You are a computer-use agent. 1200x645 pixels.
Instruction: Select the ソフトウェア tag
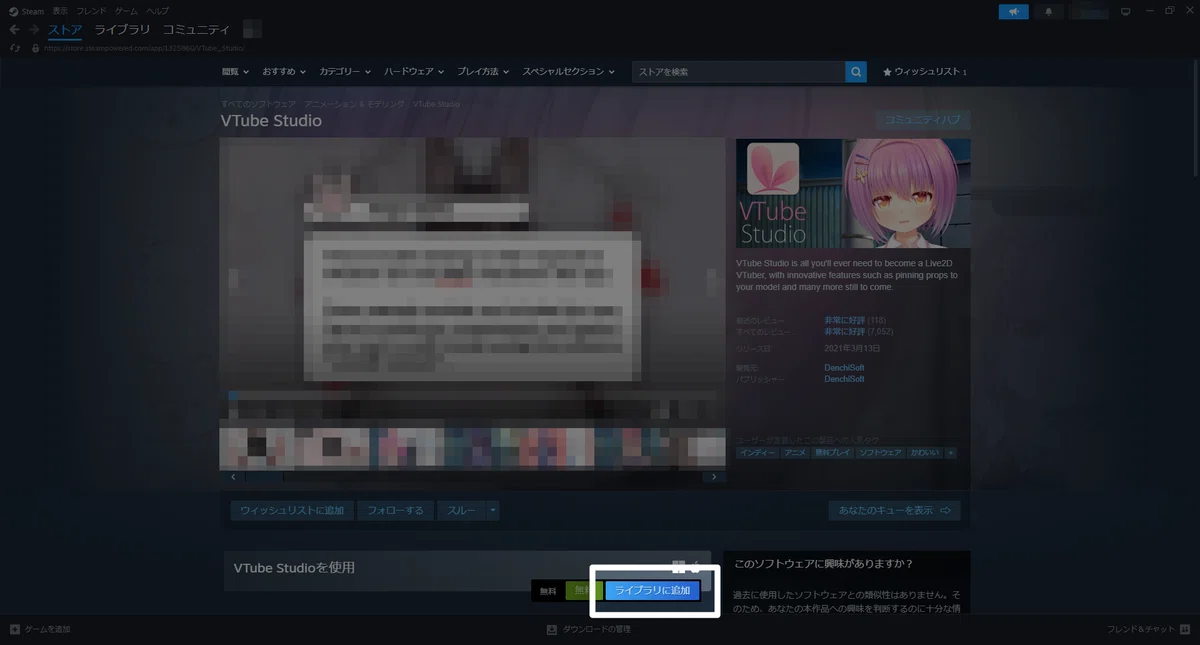880,453
